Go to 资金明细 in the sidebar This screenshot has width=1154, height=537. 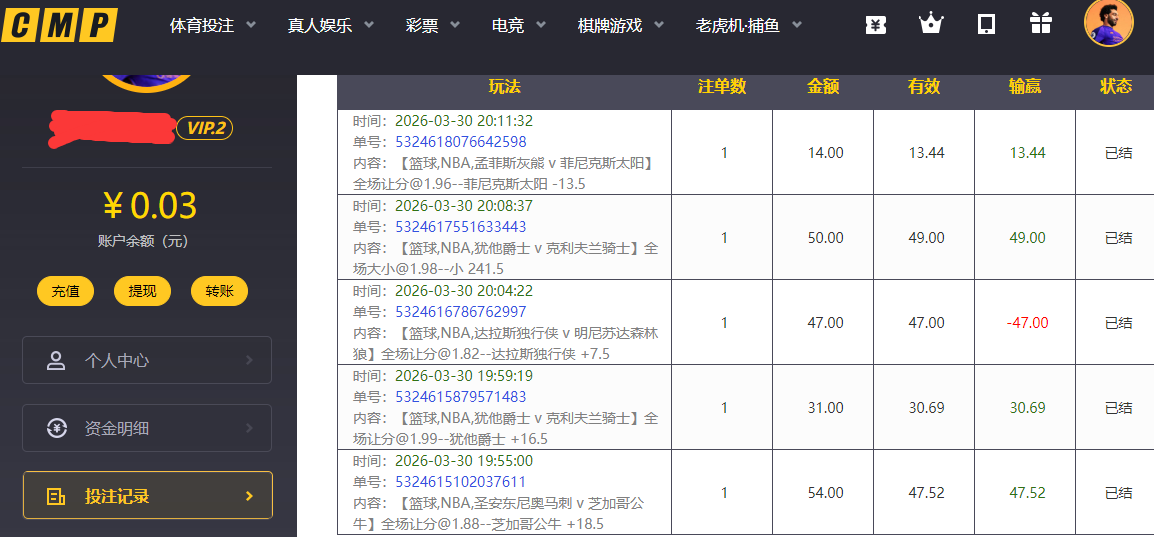tap(147, 428)
